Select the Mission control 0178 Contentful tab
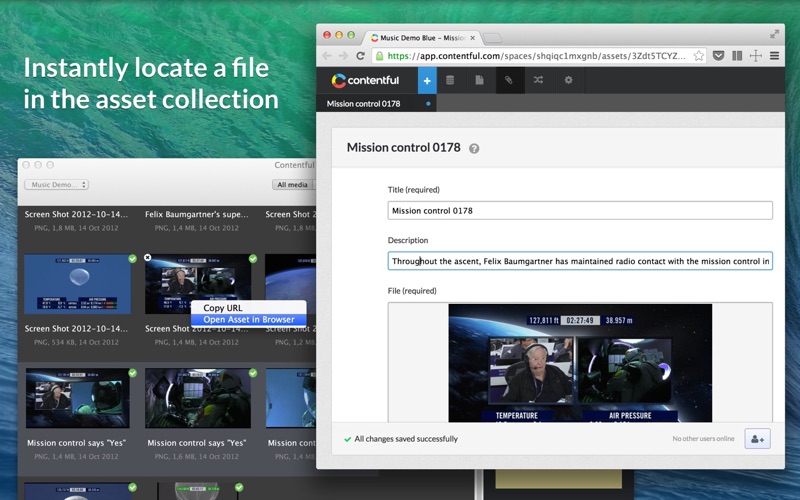This screenshot has width=800, height=500. 377,104
